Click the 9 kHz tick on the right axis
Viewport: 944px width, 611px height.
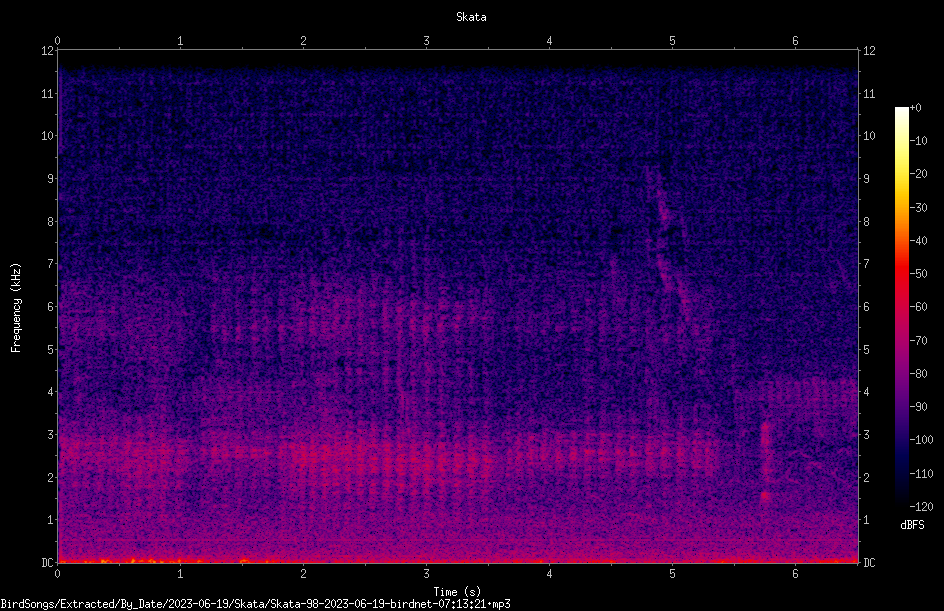(x=866, y=179)
